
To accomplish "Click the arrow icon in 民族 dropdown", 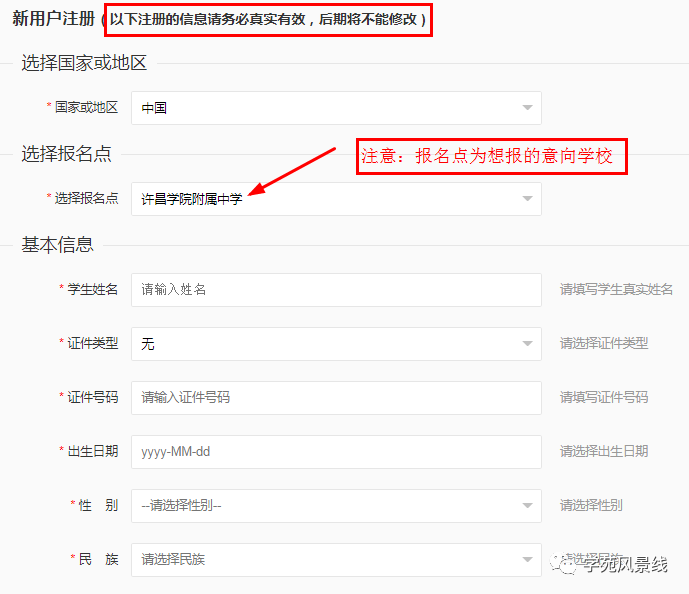I will [527, 560].
